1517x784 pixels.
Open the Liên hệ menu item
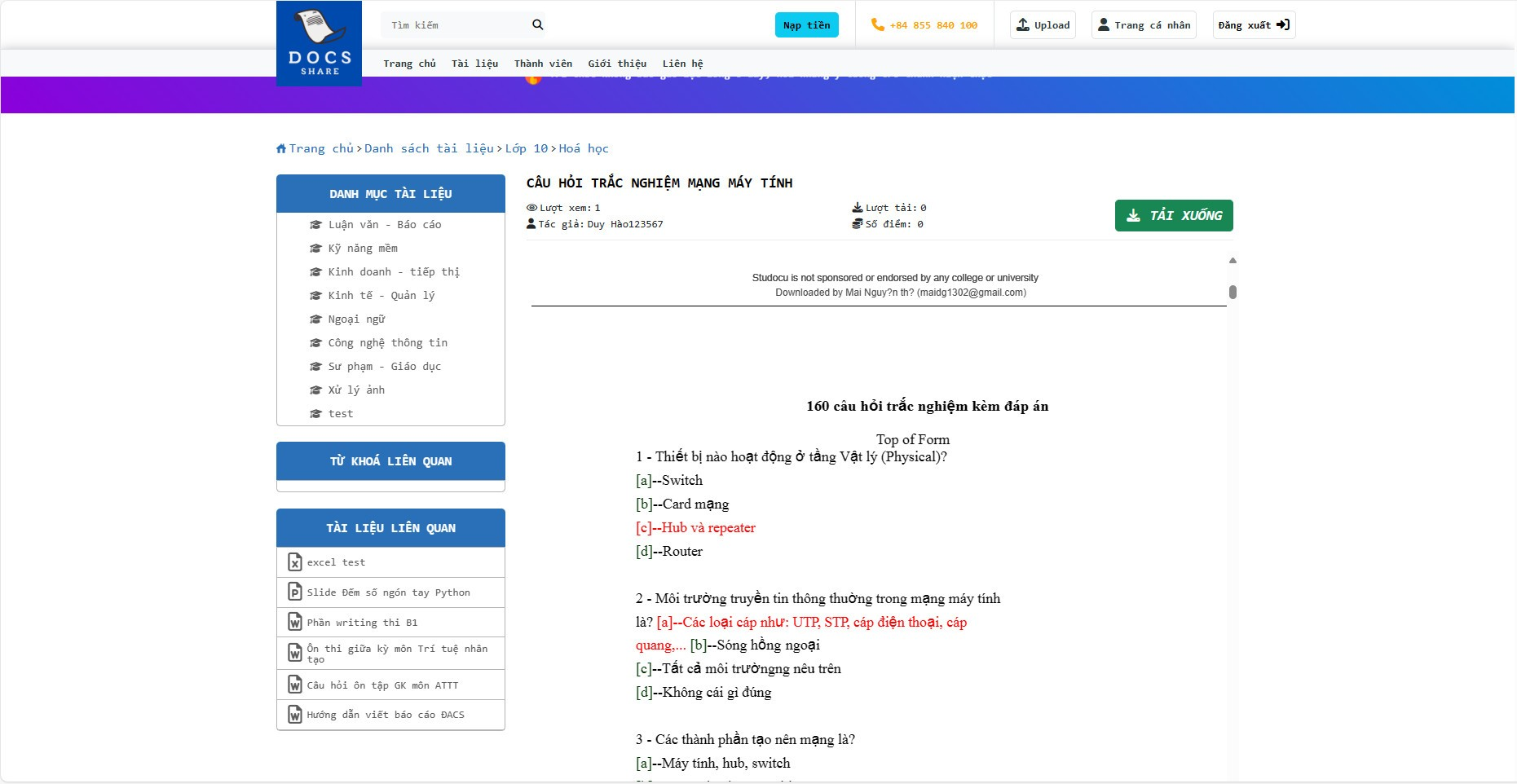pos(682,64)
